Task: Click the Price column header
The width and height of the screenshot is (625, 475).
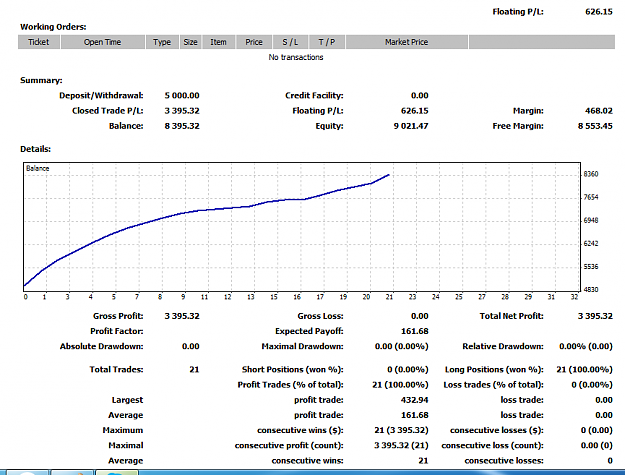Action: 254,42
